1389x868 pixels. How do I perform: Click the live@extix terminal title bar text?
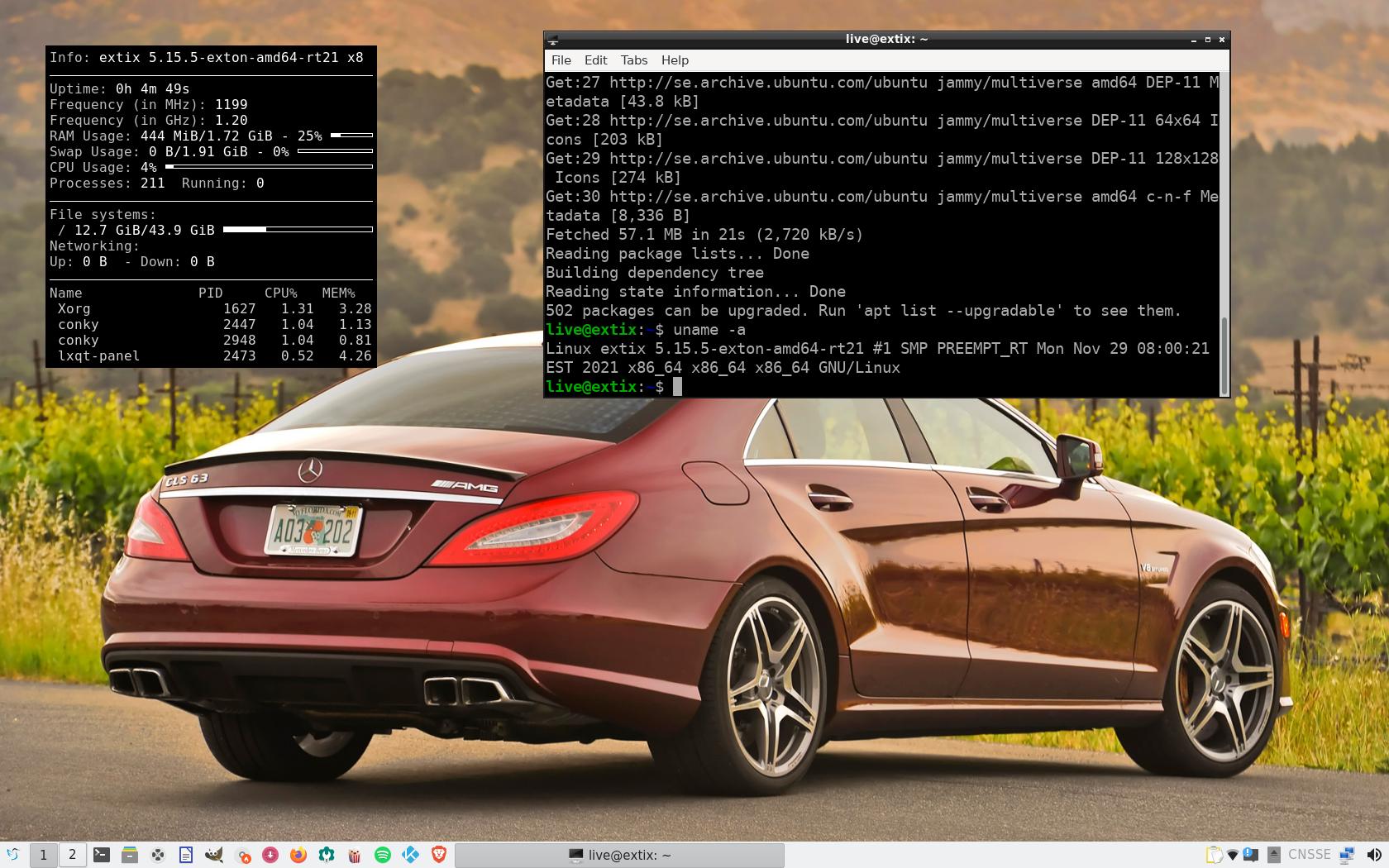pyautogui.click(x=886, y=39)
